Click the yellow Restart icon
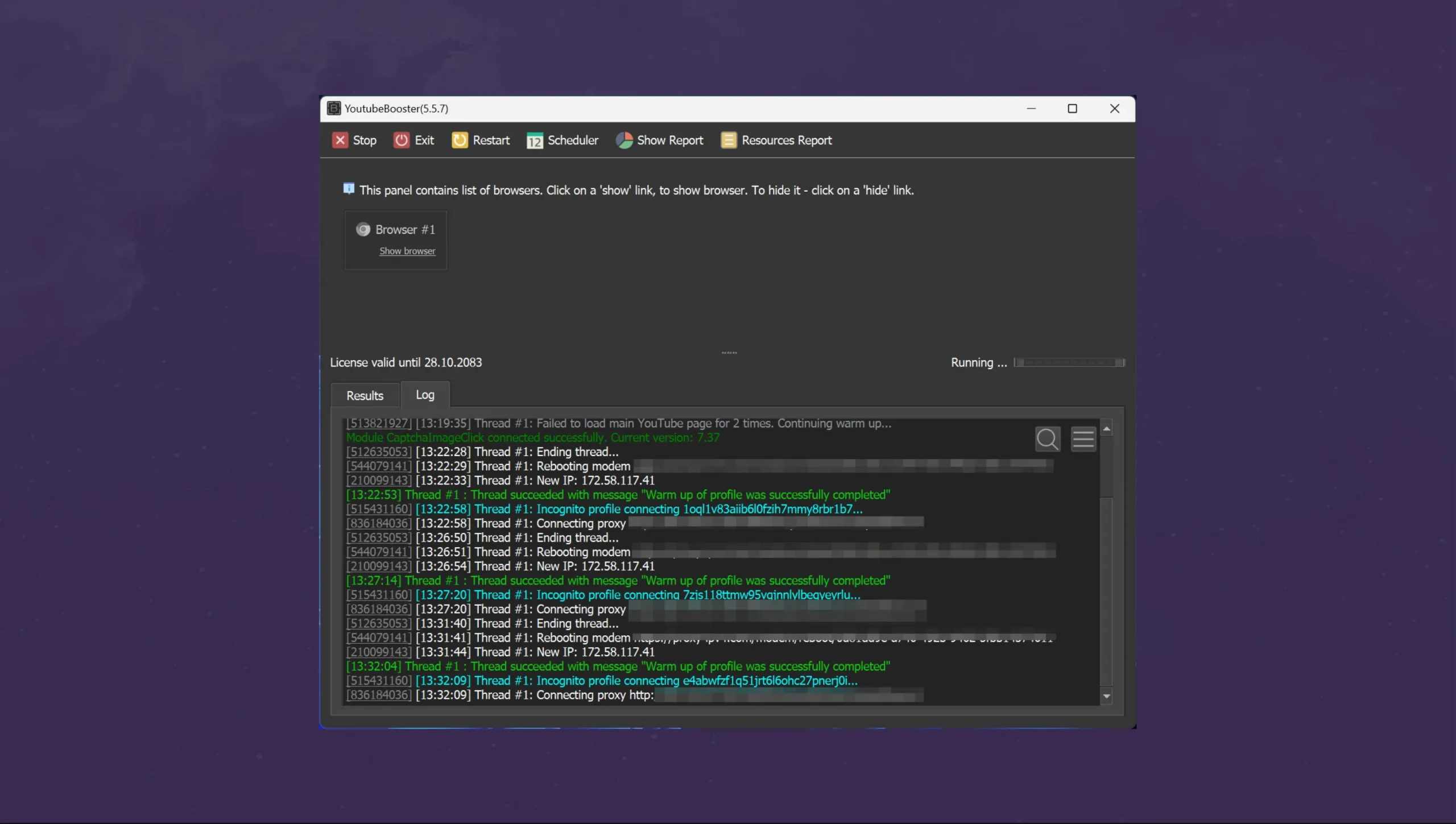 click(x=460, y=140)
